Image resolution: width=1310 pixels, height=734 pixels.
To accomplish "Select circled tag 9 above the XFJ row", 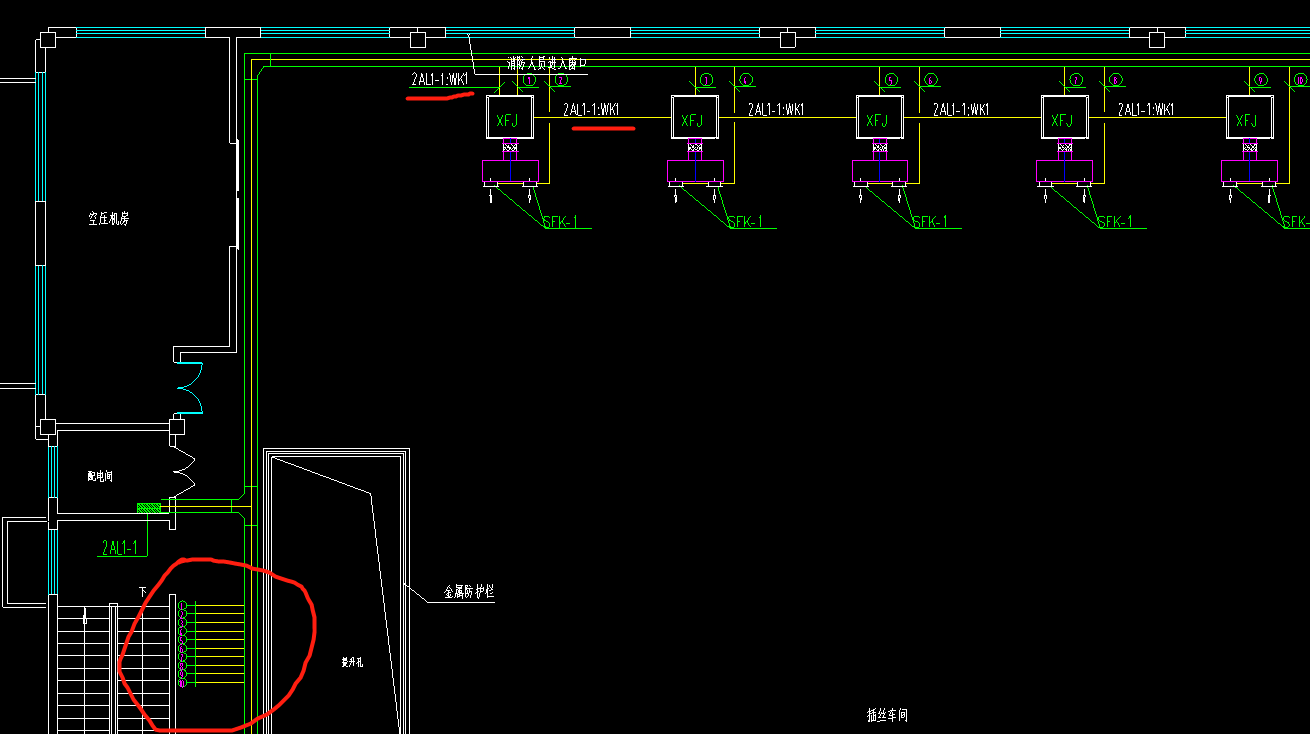I will [x=1262, y=80].
